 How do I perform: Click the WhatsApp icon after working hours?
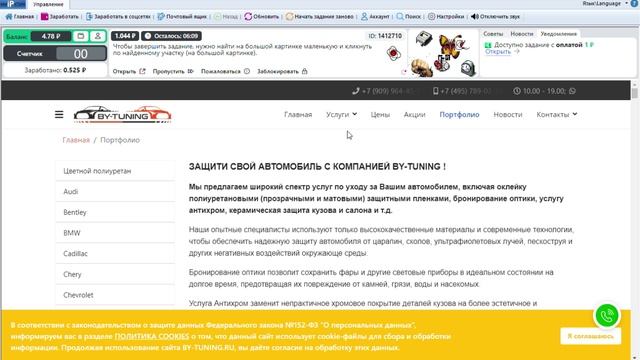pyautogui.click(x=572, y=91)
